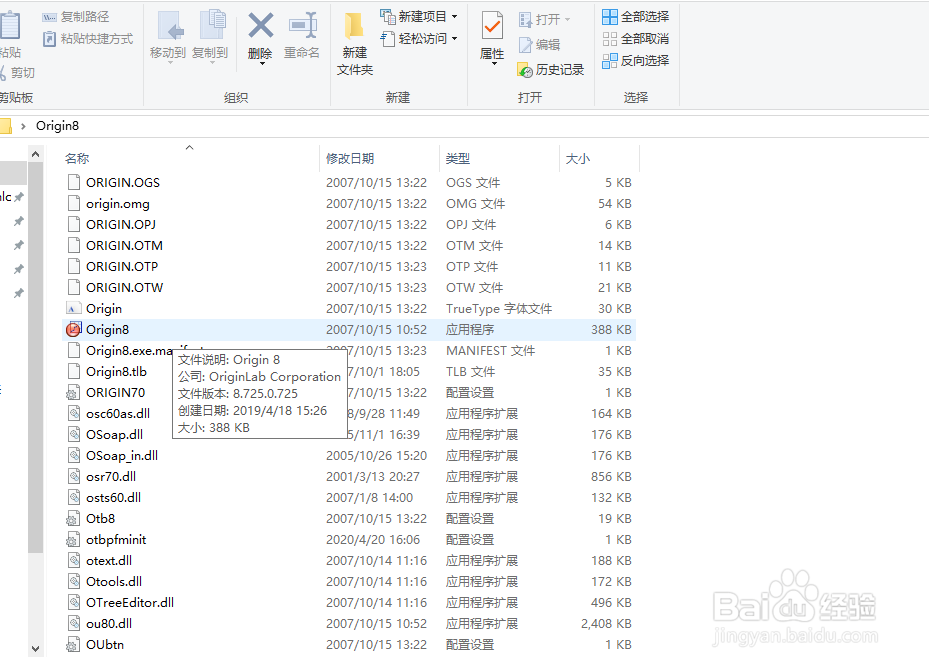Sort by the 名称 (Name) column header
929x668 pixels.
(x=77, y=158)
